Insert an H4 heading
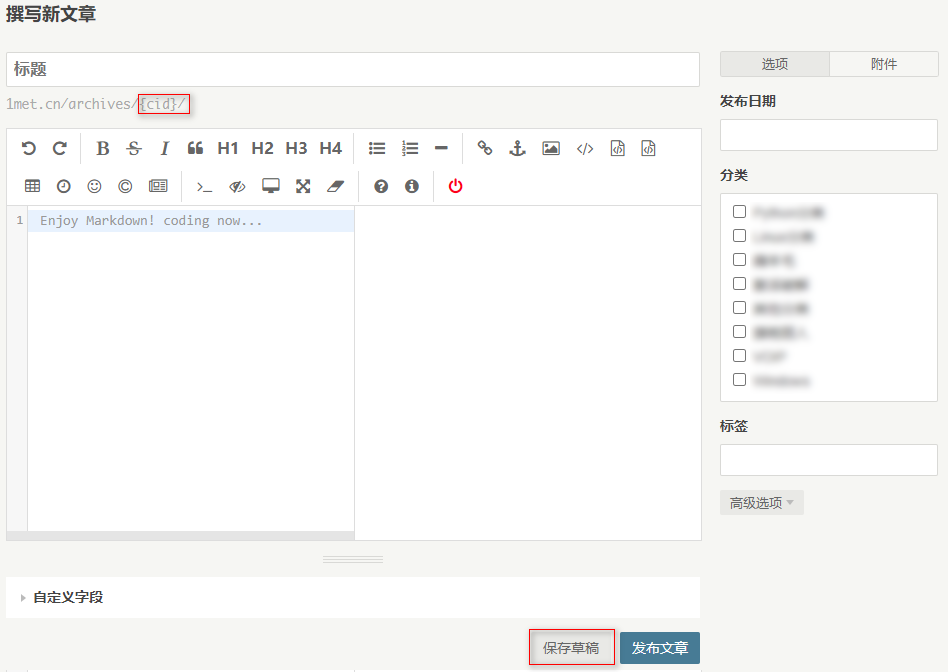This screenshot has height=672, width=948. pos(331,148)
